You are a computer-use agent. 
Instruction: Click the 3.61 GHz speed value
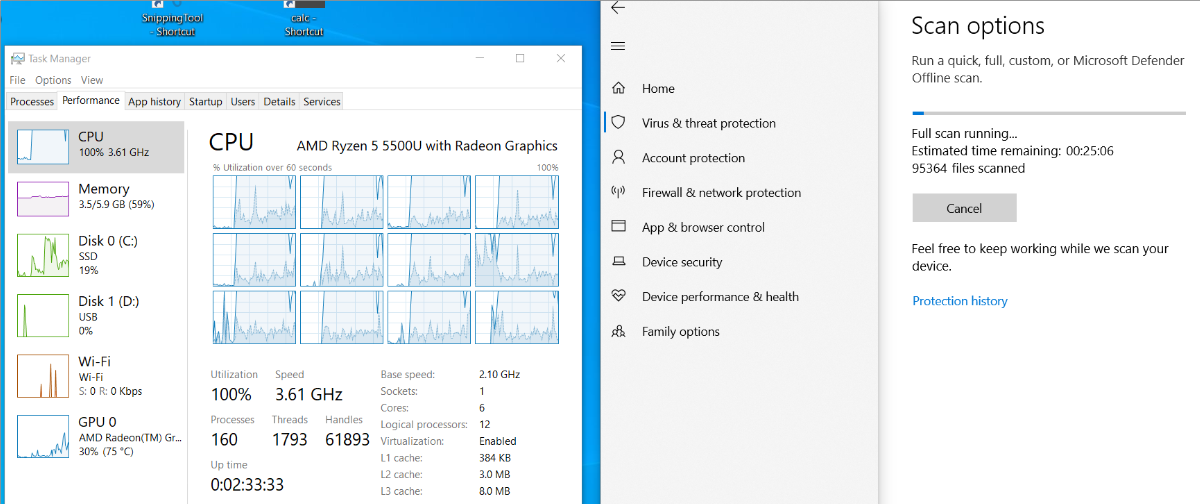tap(309, 394)
